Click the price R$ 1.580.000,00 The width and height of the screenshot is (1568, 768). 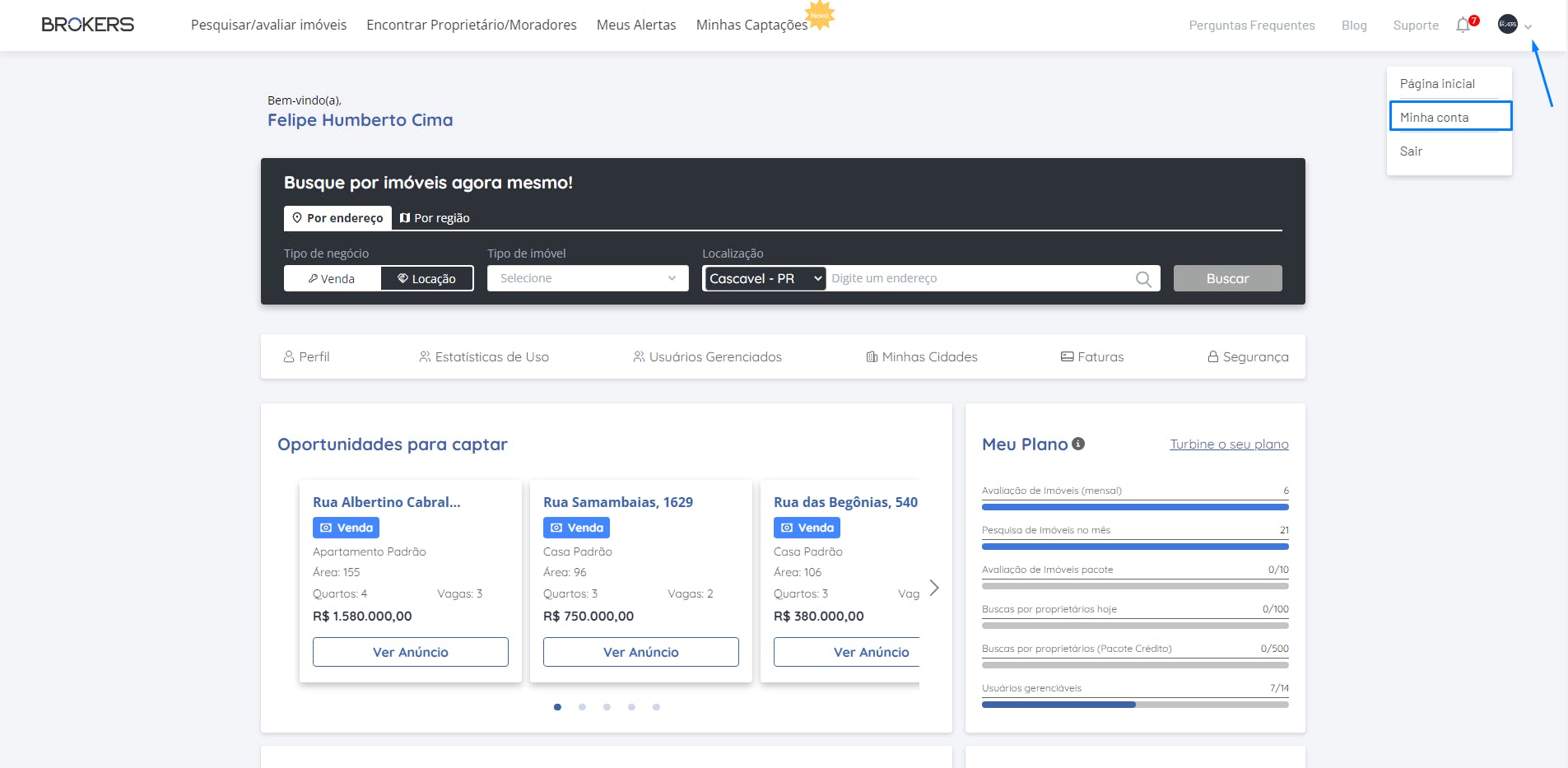coord(362,616)
